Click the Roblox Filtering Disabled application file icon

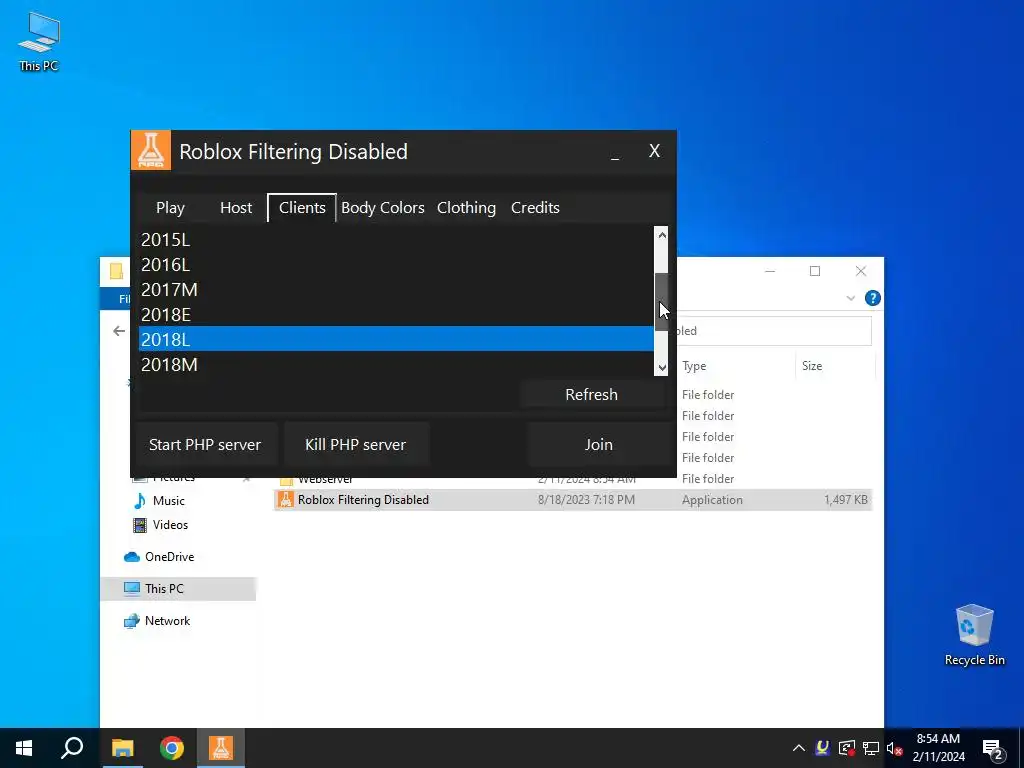(285, 500)
